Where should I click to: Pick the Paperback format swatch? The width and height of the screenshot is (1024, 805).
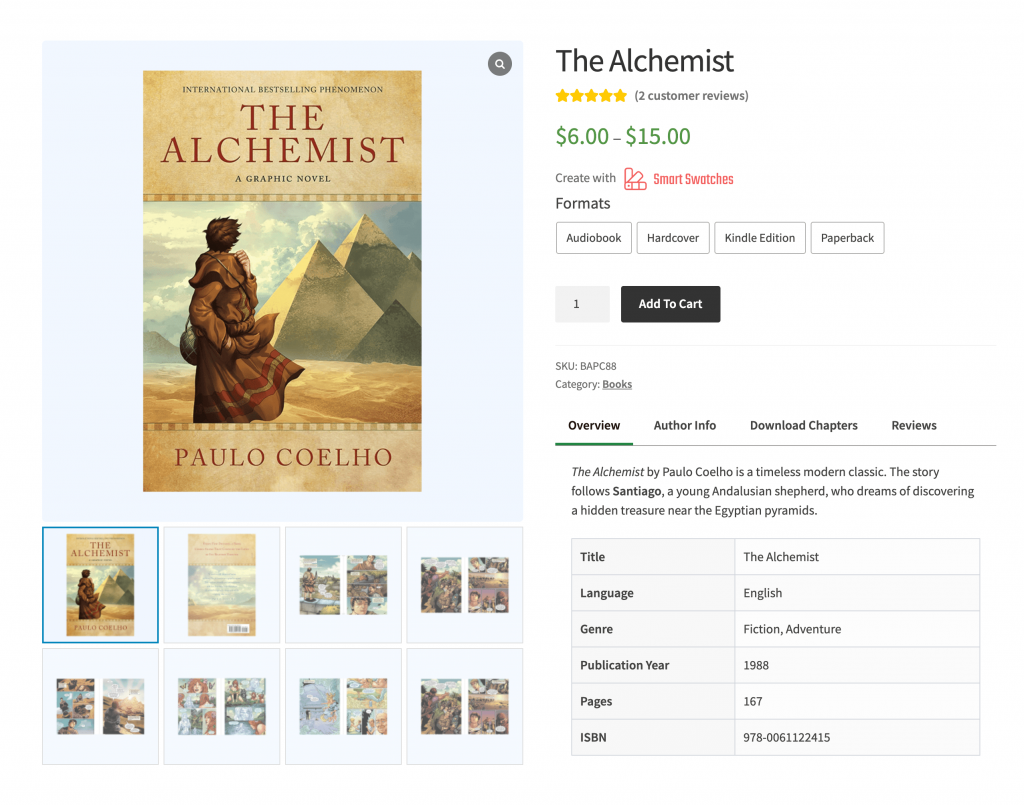pyautogui.click(x=847, y=238)
